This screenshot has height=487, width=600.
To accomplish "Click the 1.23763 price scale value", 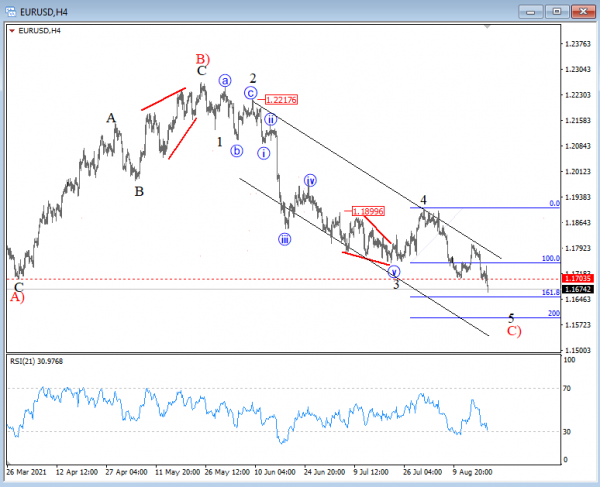I will click(578, 44).
